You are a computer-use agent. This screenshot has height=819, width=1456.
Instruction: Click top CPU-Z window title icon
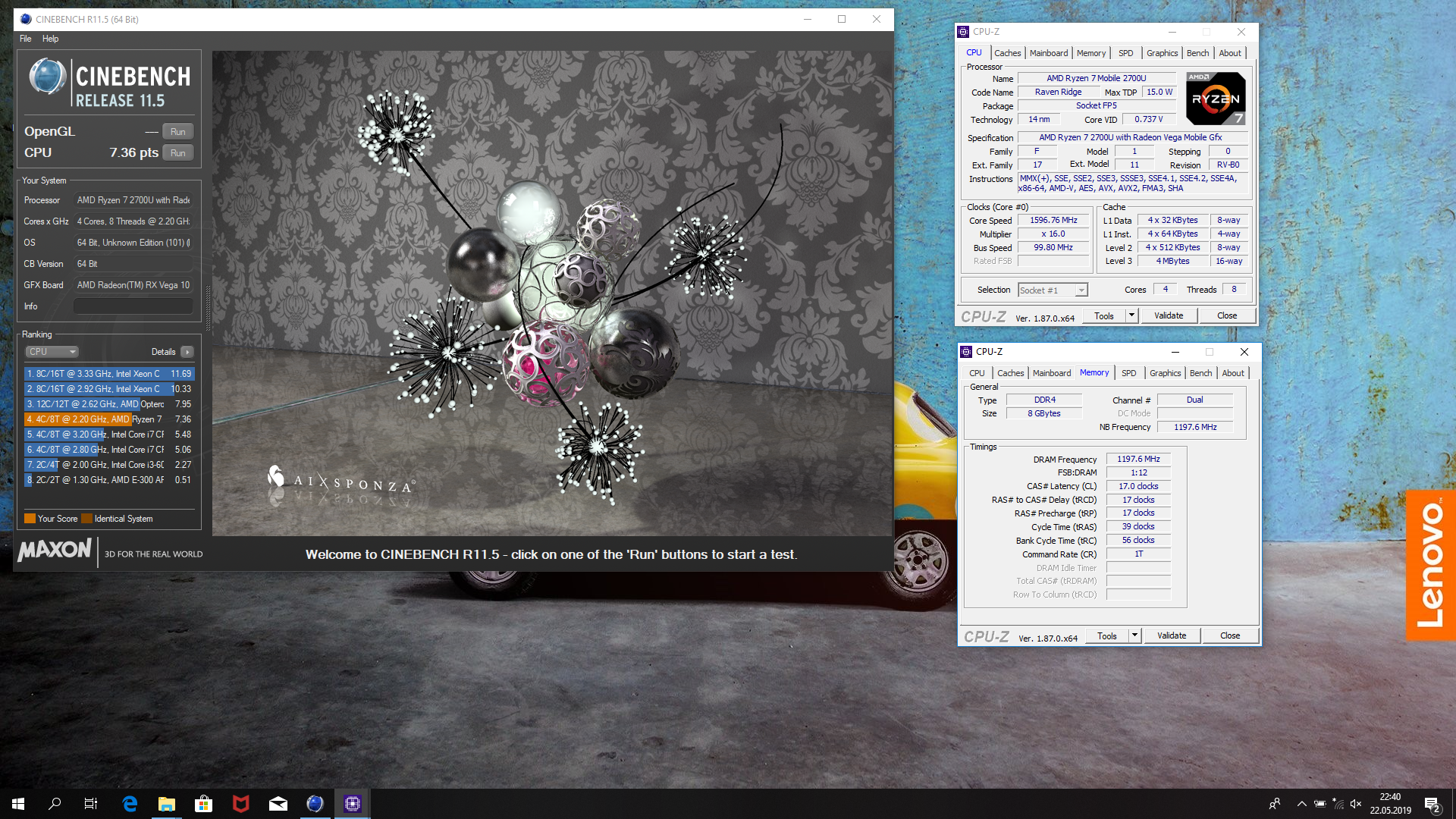pyautogui.click(x=963, y=32)
